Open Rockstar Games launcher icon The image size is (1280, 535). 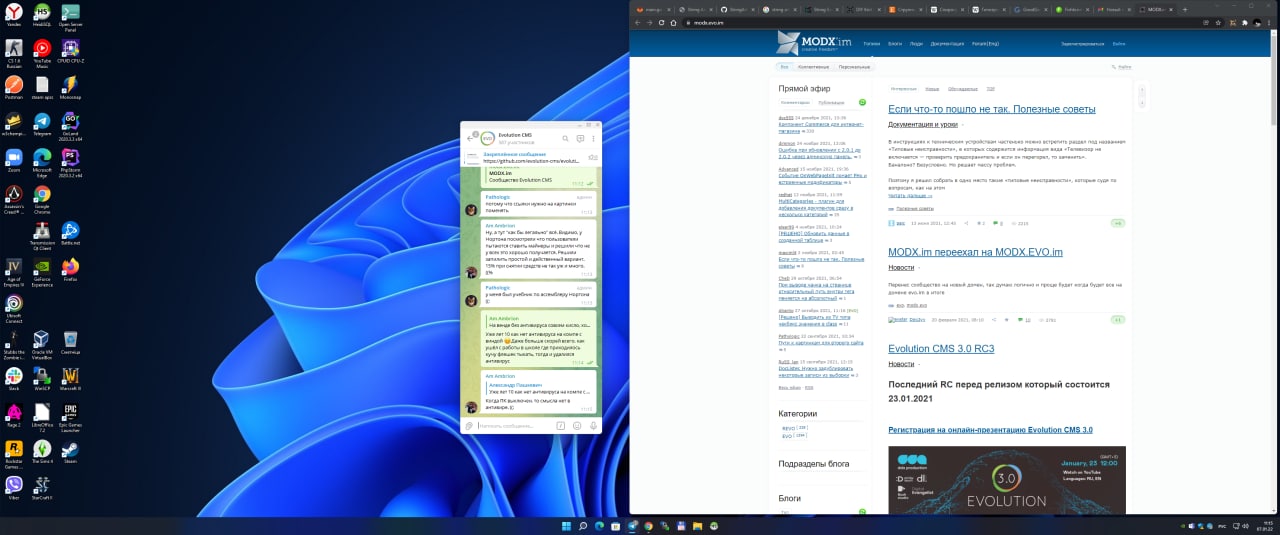pyautogui.click(x=14, y=453)
